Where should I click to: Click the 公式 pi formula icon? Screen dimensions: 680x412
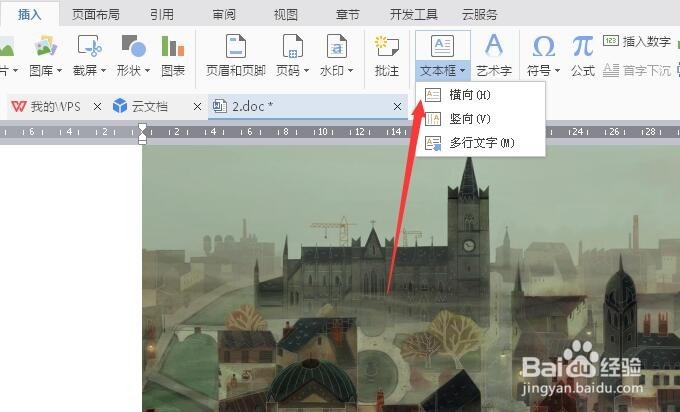point(583,46)
